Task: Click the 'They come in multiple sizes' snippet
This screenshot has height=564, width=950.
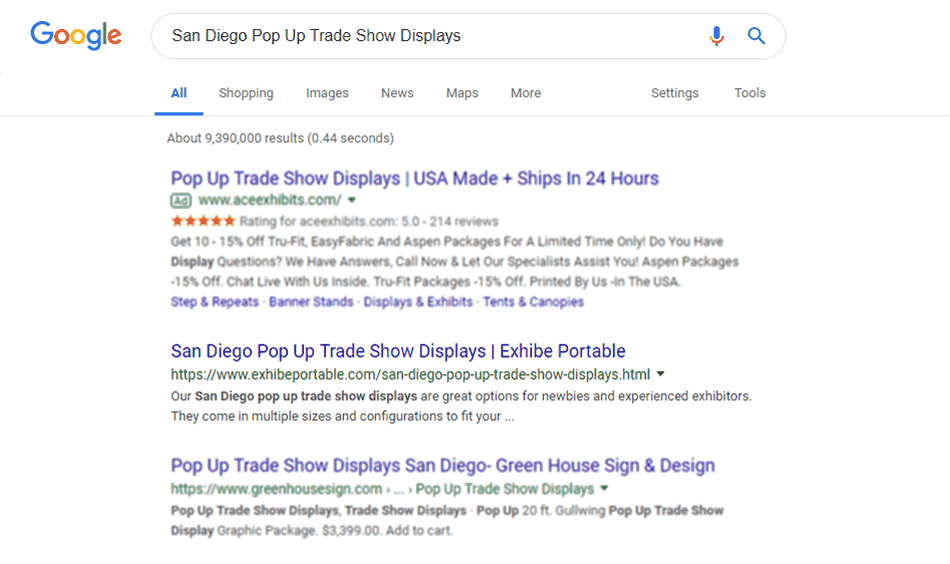Action: pyautogui.click(x=342, y=417)
